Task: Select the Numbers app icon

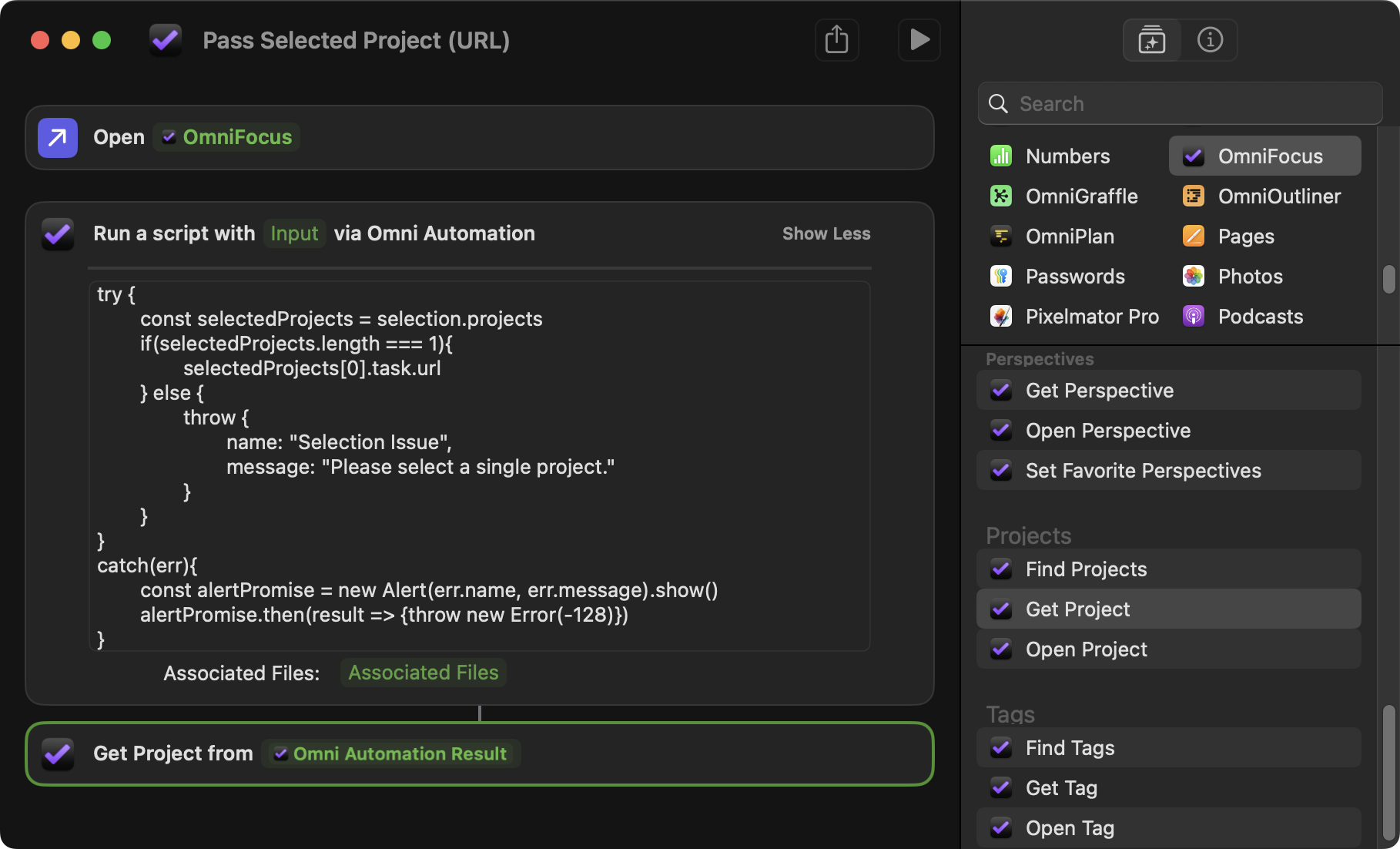Action: 1001,156
